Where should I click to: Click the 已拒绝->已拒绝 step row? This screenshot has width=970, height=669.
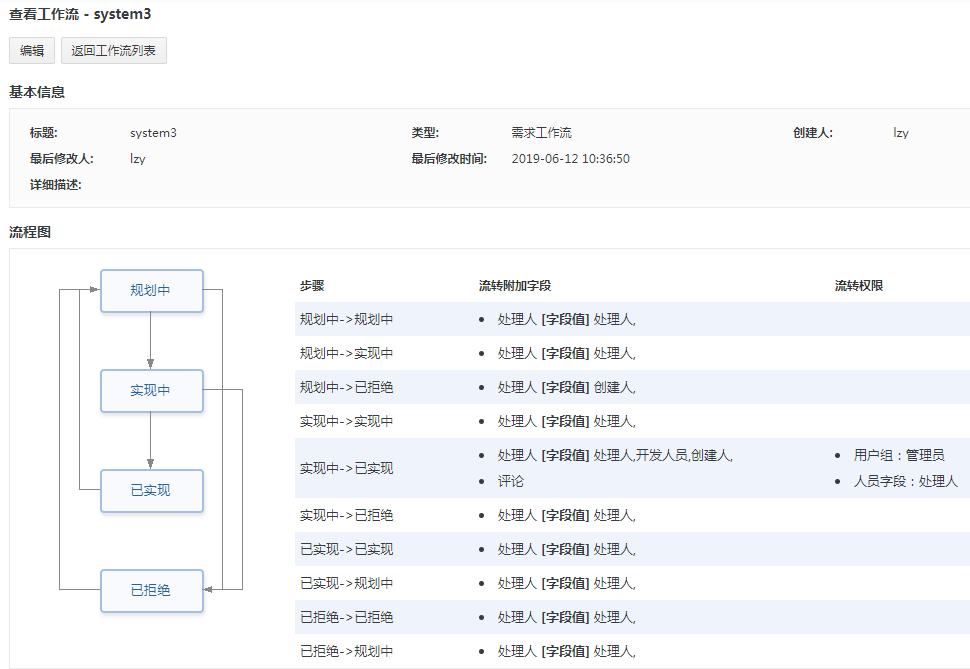632,618
